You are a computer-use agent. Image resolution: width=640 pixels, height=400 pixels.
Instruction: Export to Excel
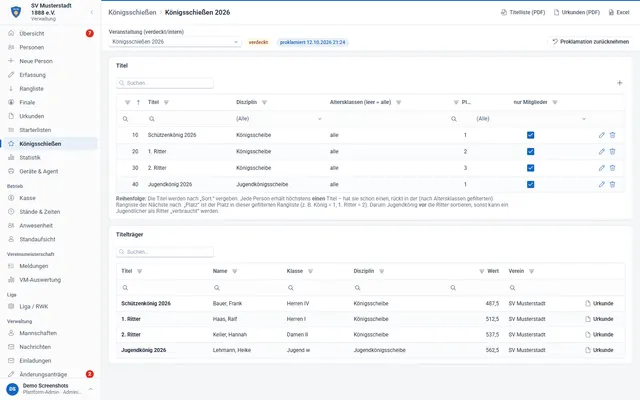point(619,12)
